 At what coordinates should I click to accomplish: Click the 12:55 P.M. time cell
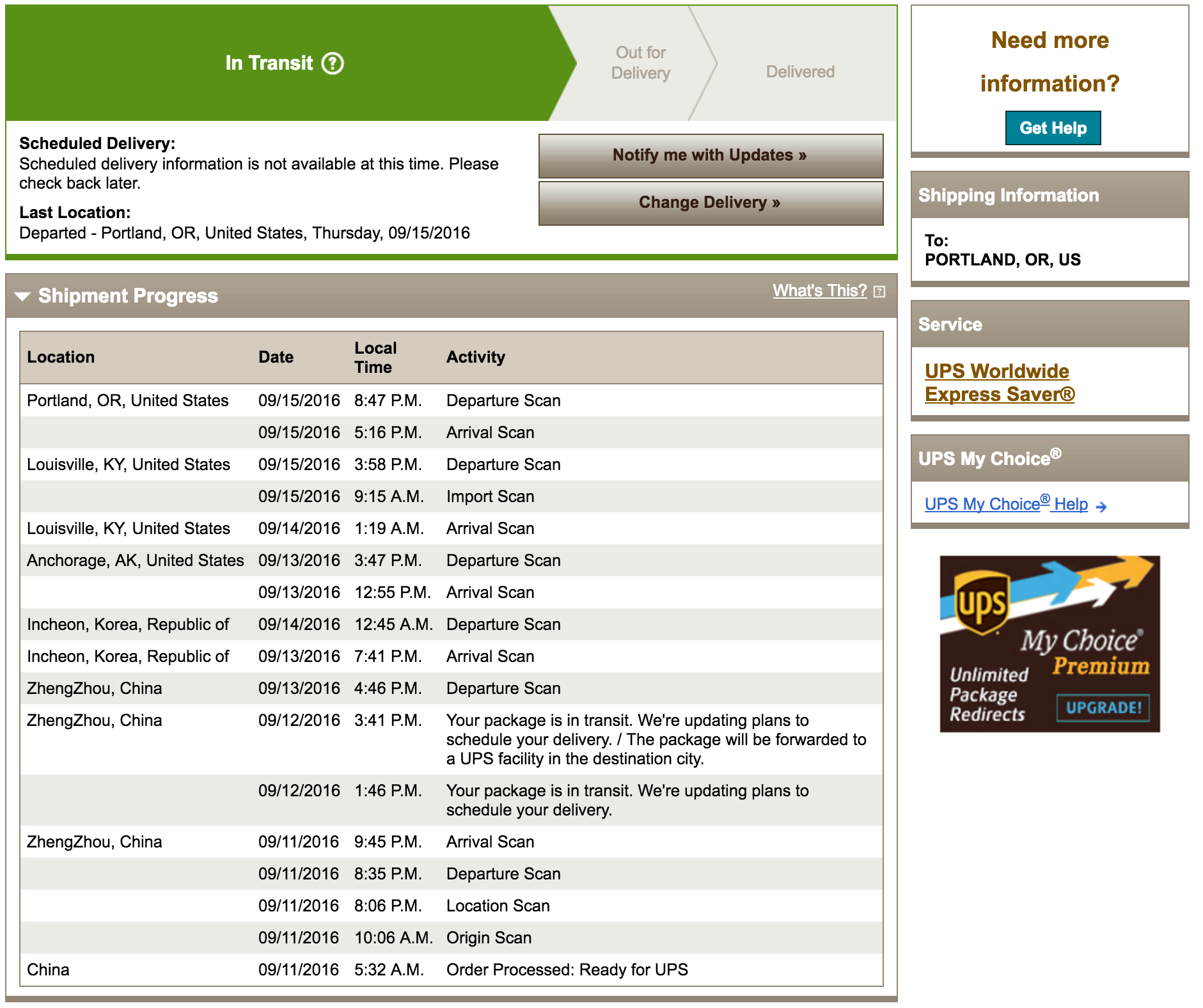tap(392, 592)
